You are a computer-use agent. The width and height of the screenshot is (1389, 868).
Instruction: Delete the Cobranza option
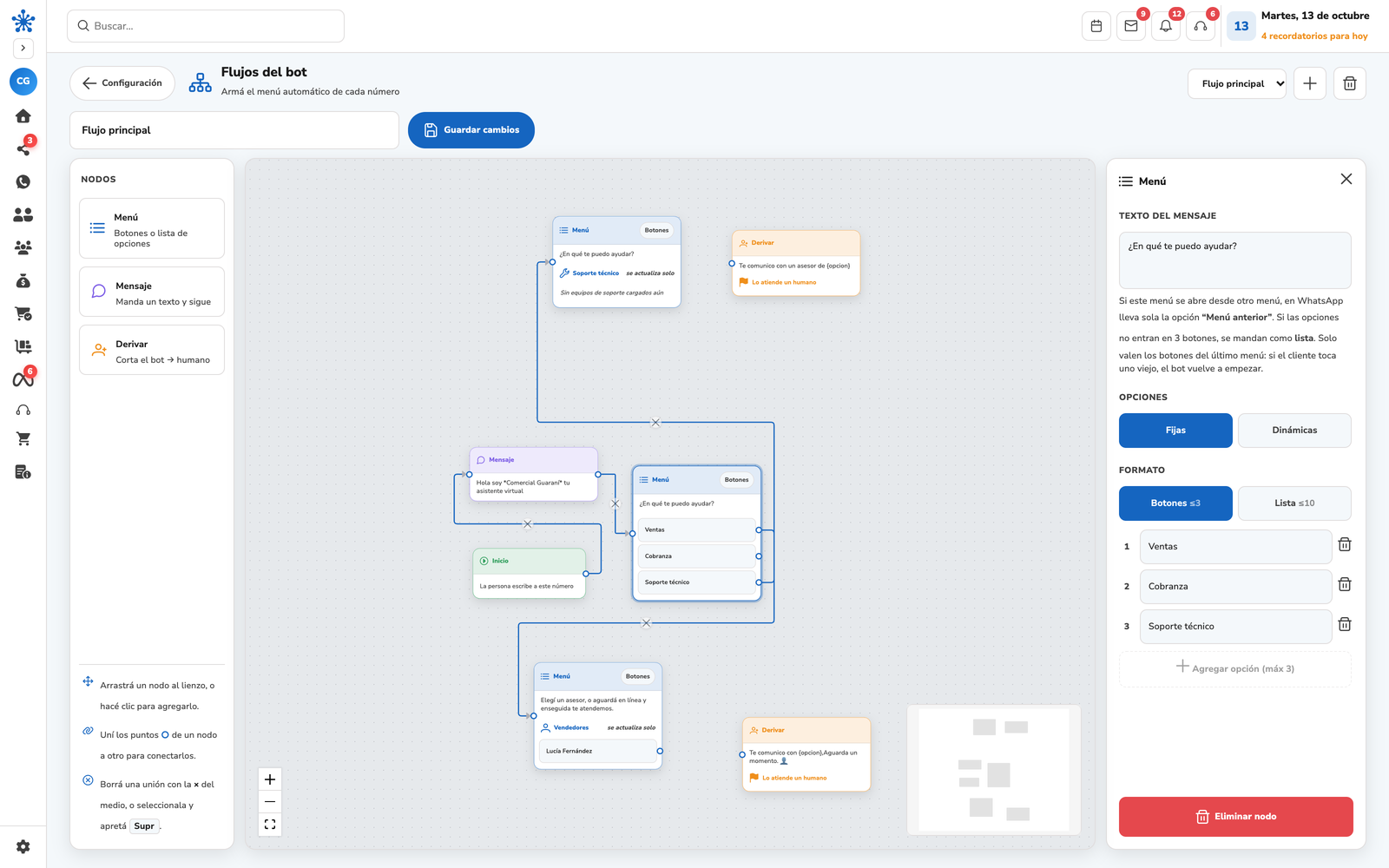[x=1345, y=584]
